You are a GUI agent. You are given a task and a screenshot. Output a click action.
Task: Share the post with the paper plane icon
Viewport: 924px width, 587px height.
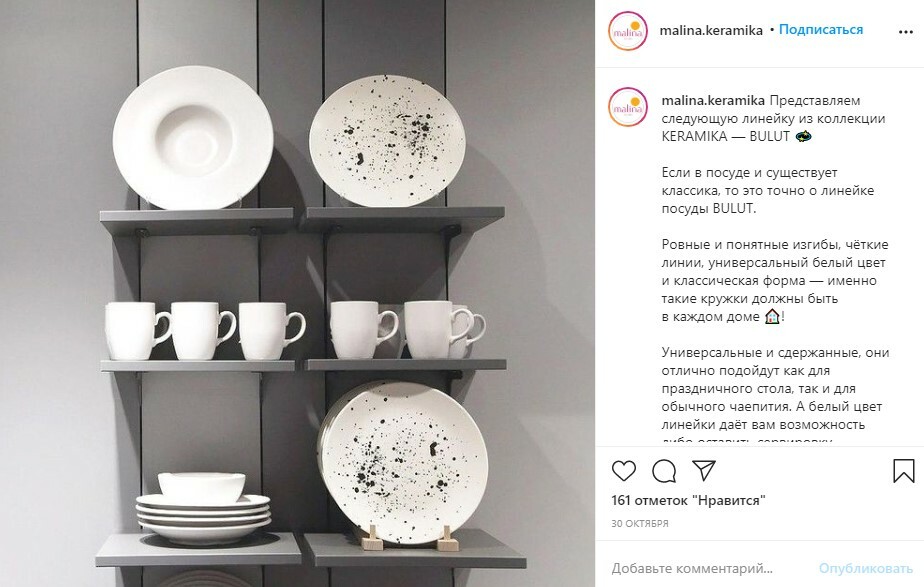coord(704,470)
